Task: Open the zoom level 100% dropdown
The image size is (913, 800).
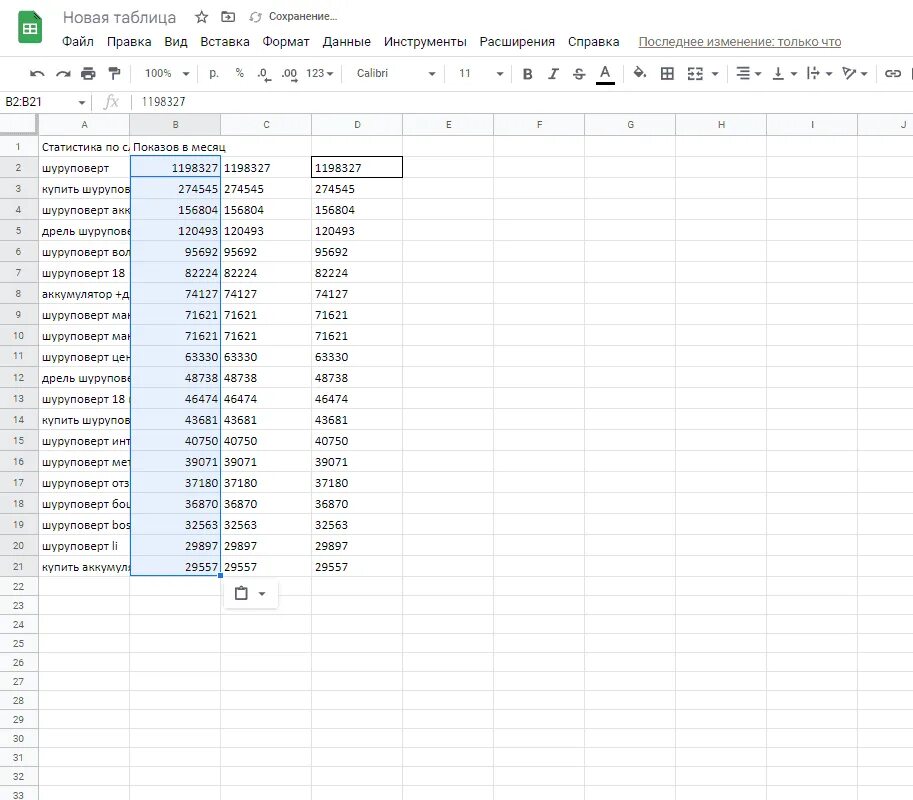Action: (164, 73)
